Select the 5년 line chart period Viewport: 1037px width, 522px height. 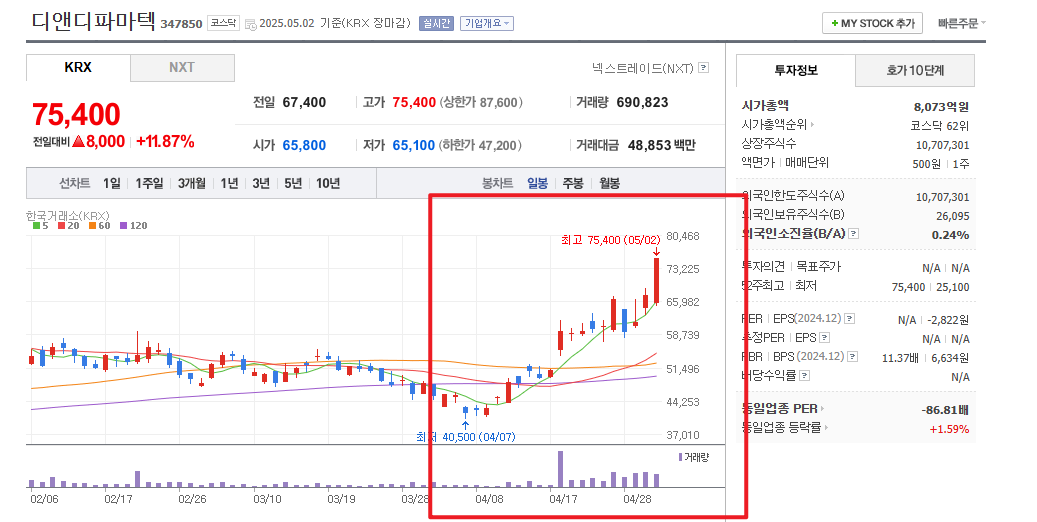pyautogui.click(x=293, y=183)
